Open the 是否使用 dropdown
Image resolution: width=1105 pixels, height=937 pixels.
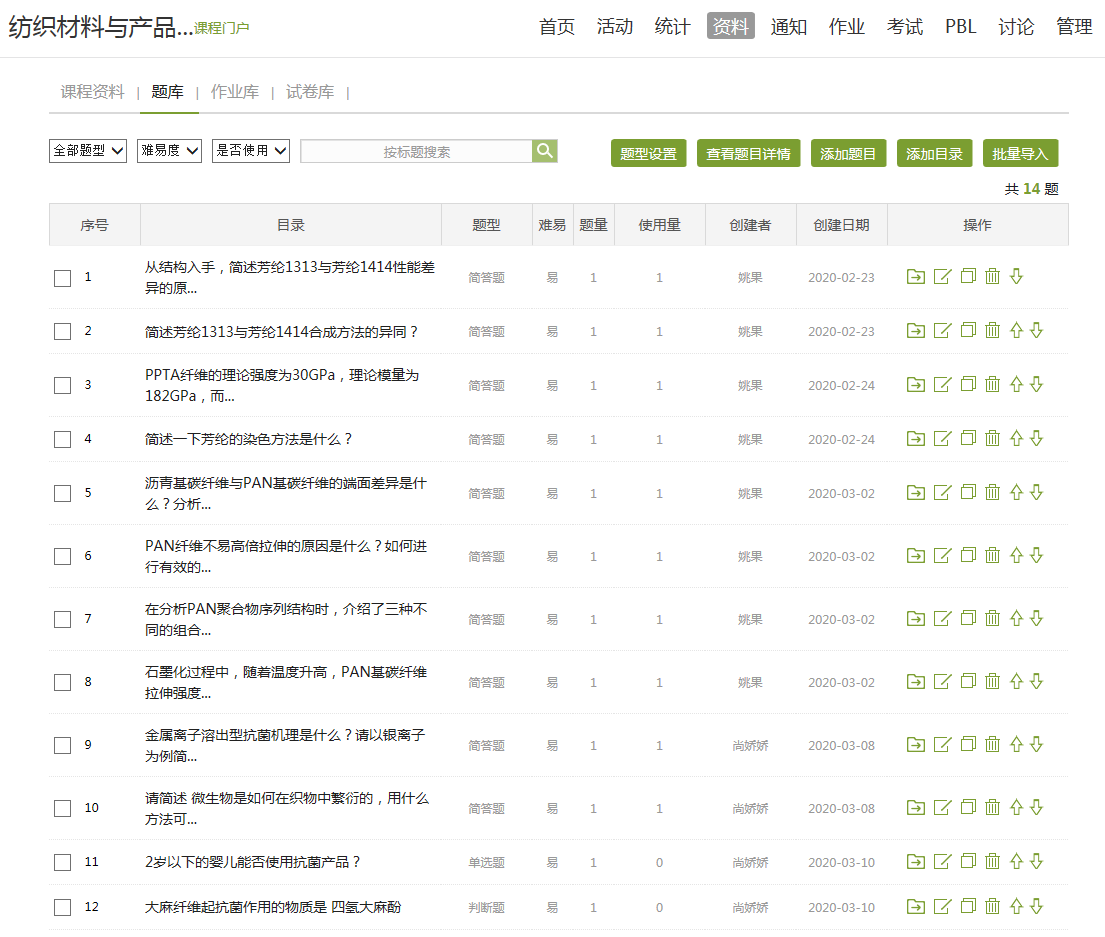point(251,151)
